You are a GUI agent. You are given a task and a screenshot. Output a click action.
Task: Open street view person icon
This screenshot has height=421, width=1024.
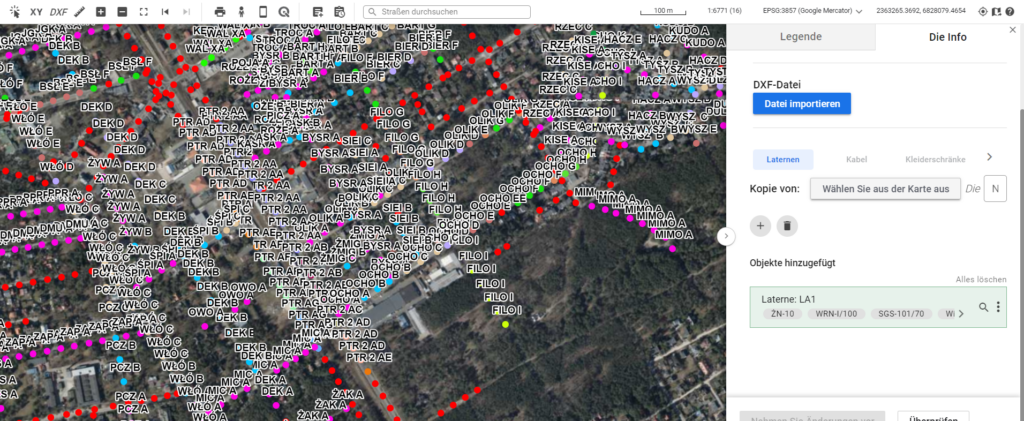click(x=241, y=11)
